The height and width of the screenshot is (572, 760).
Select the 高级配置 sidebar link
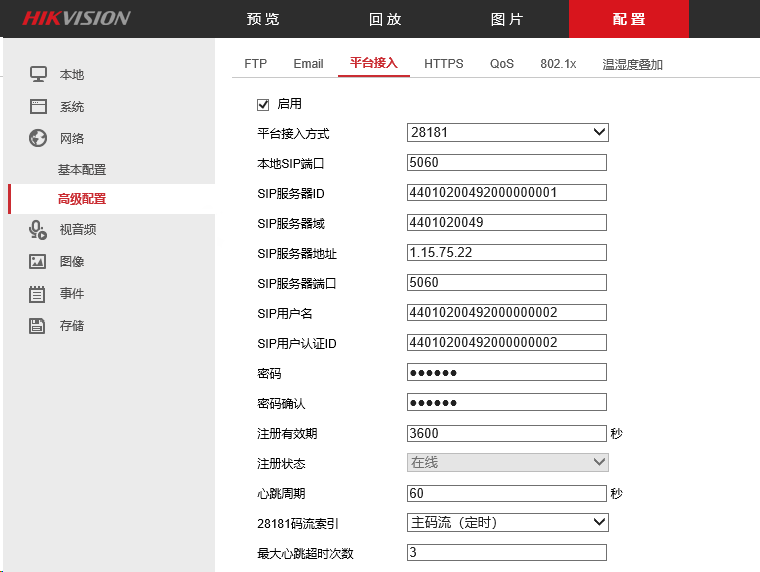pos(82,199)
